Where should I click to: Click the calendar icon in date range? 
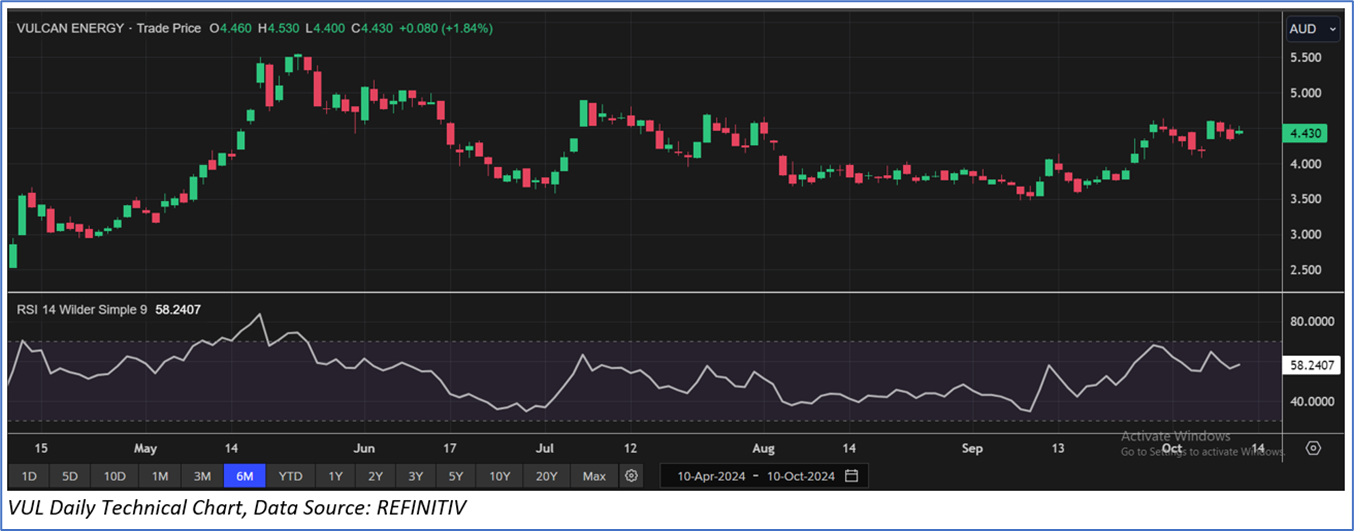[851, 476]
